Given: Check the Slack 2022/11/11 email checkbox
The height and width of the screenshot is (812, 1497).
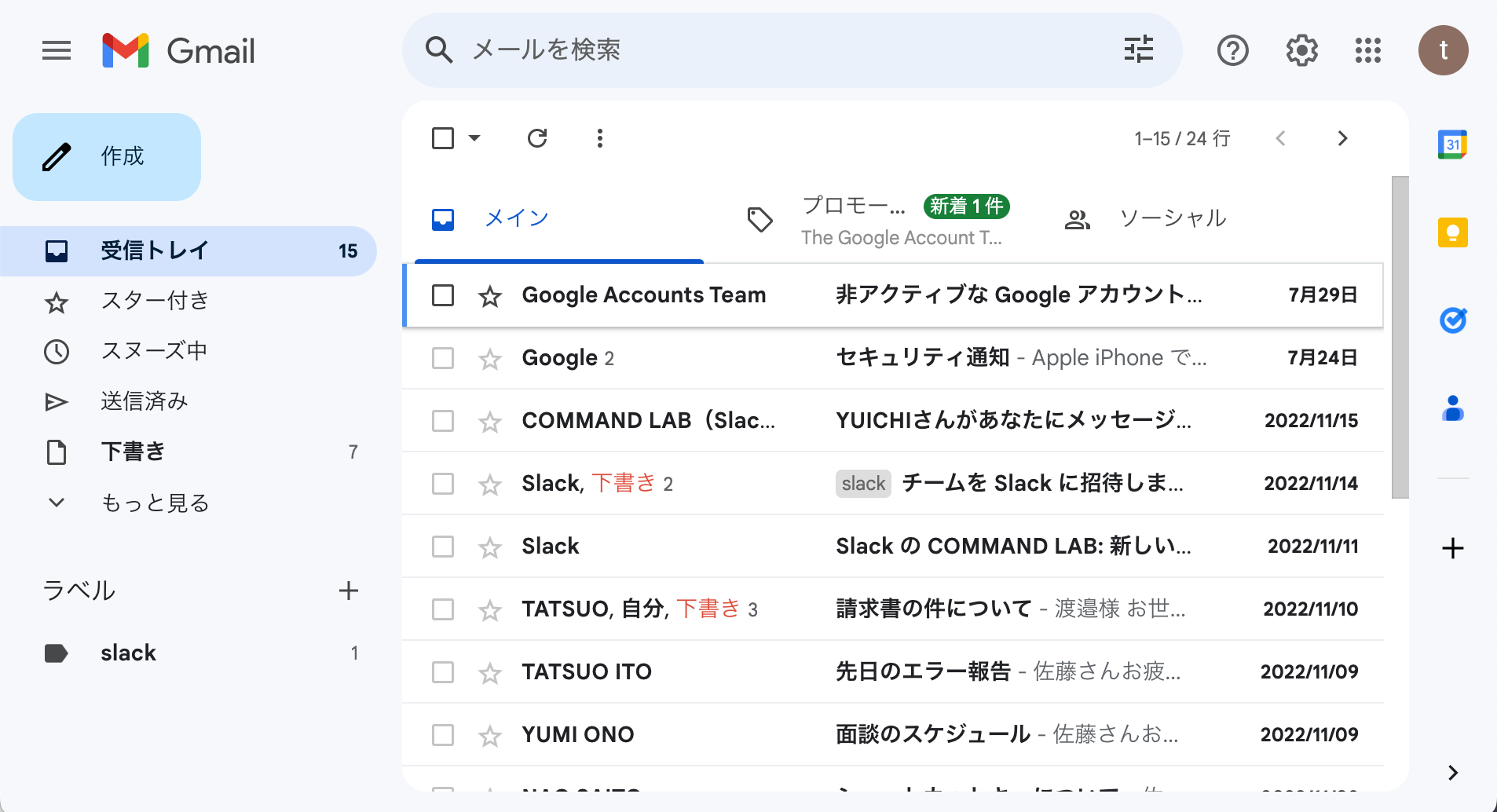Looking at the screenshot, I should click(443, 547).
